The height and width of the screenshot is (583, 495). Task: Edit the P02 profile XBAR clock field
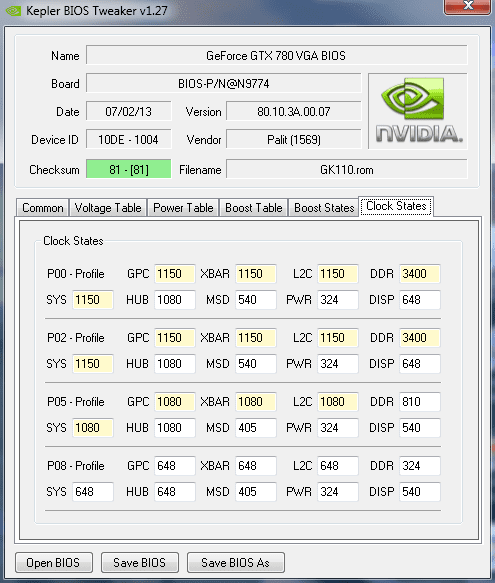[256, 338]
